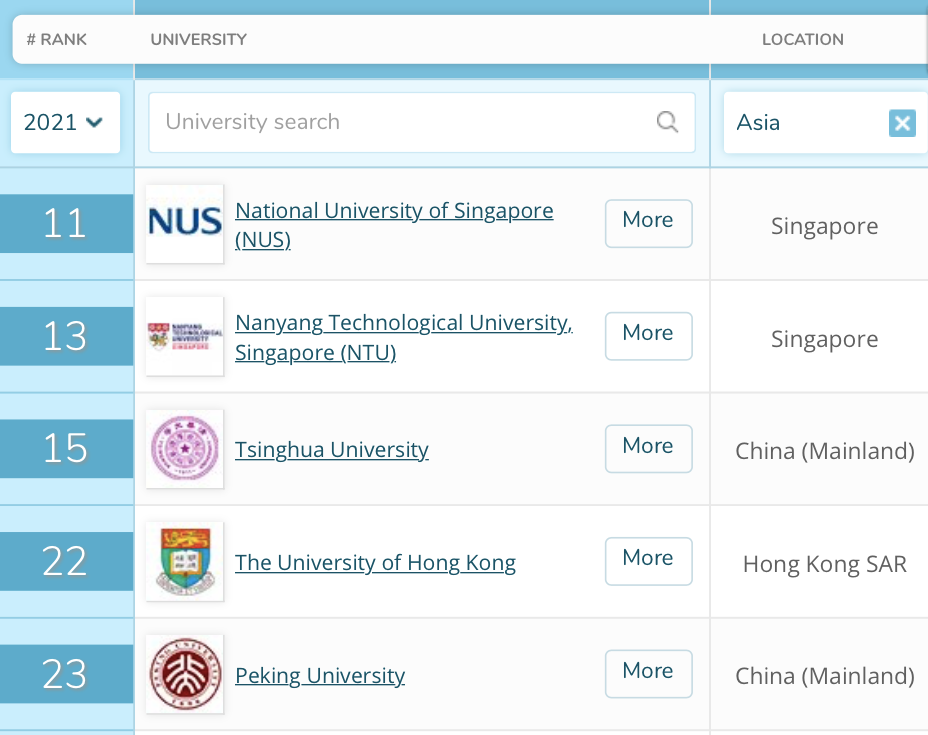Click Singapore location in the NTU row
Screen dimensions: 928x735
coord(824,339)
